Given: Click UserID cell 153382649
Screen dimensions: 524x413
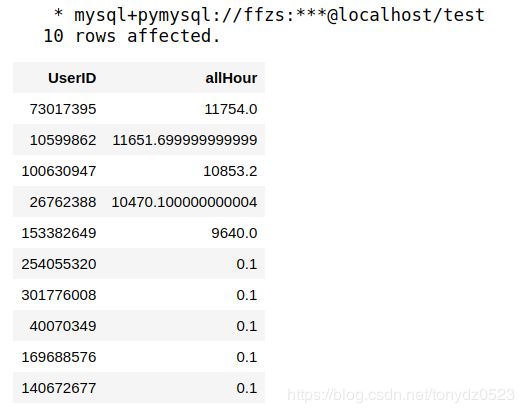Looking at the screenshot, I should tap(59, 233).
